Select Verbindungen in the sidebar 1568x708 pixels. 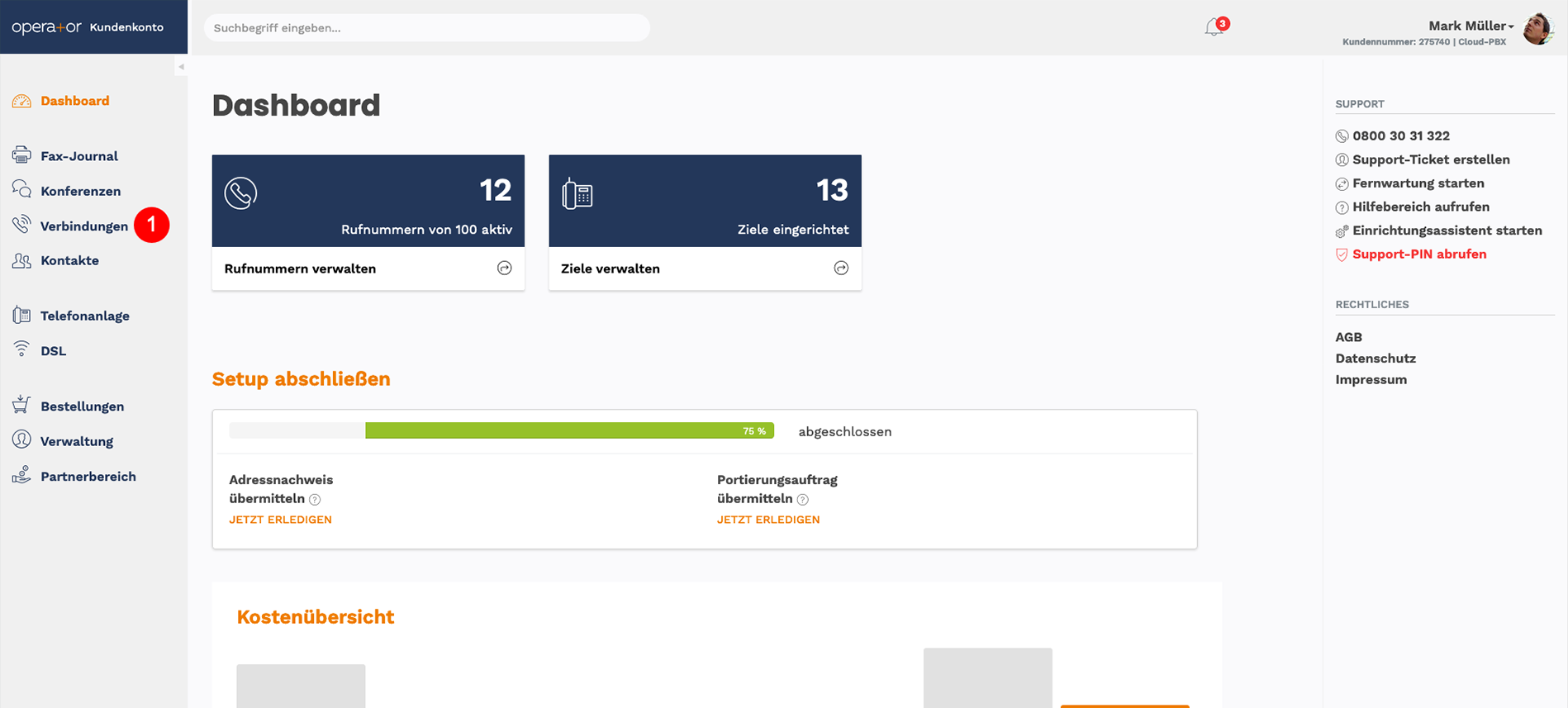(x=84, y=226)
